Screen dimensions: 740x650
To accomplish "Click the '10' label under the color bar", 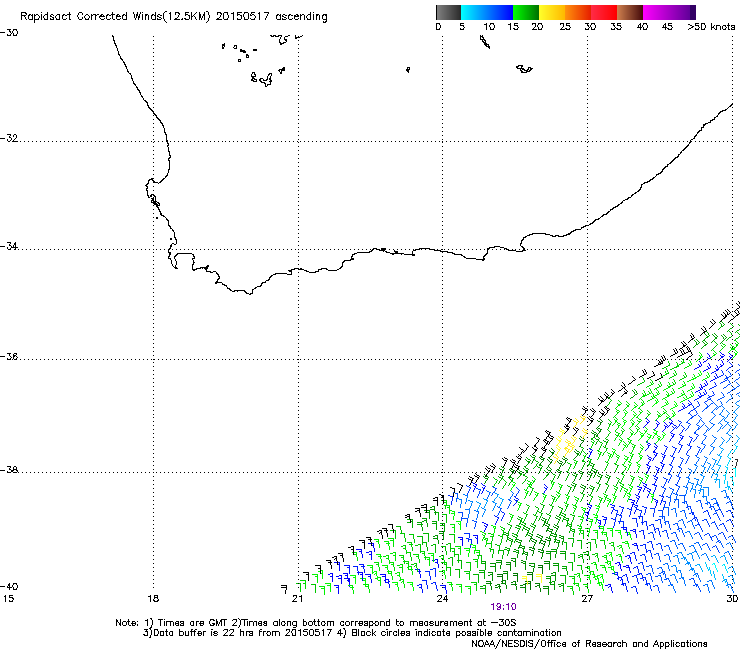I will click(489, 27).
